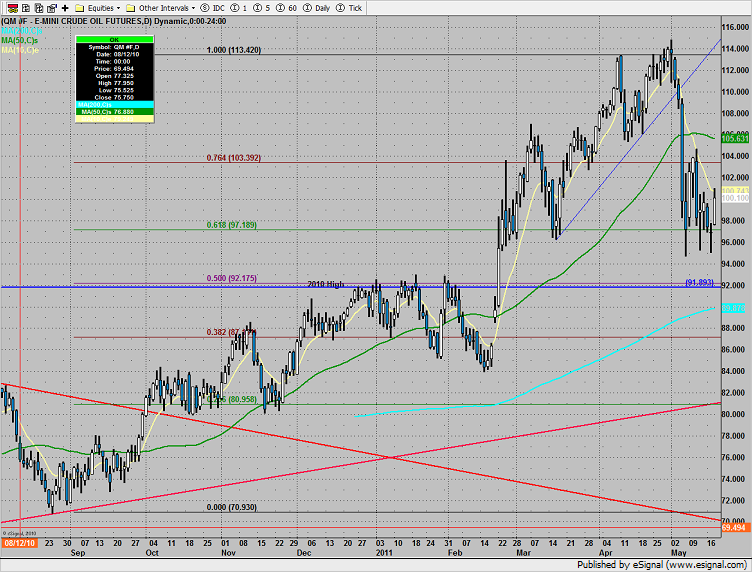Click the 0.618 (97.189) Fibonacci label
752x572 pixels.
[x=232, y=225]
